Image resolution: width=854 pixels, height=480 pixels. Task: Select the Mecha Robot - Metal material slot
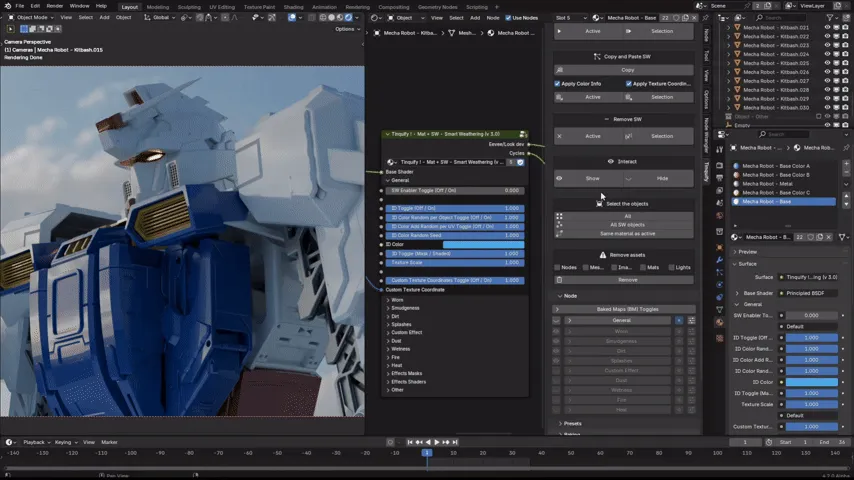click(x=784, y=184)
